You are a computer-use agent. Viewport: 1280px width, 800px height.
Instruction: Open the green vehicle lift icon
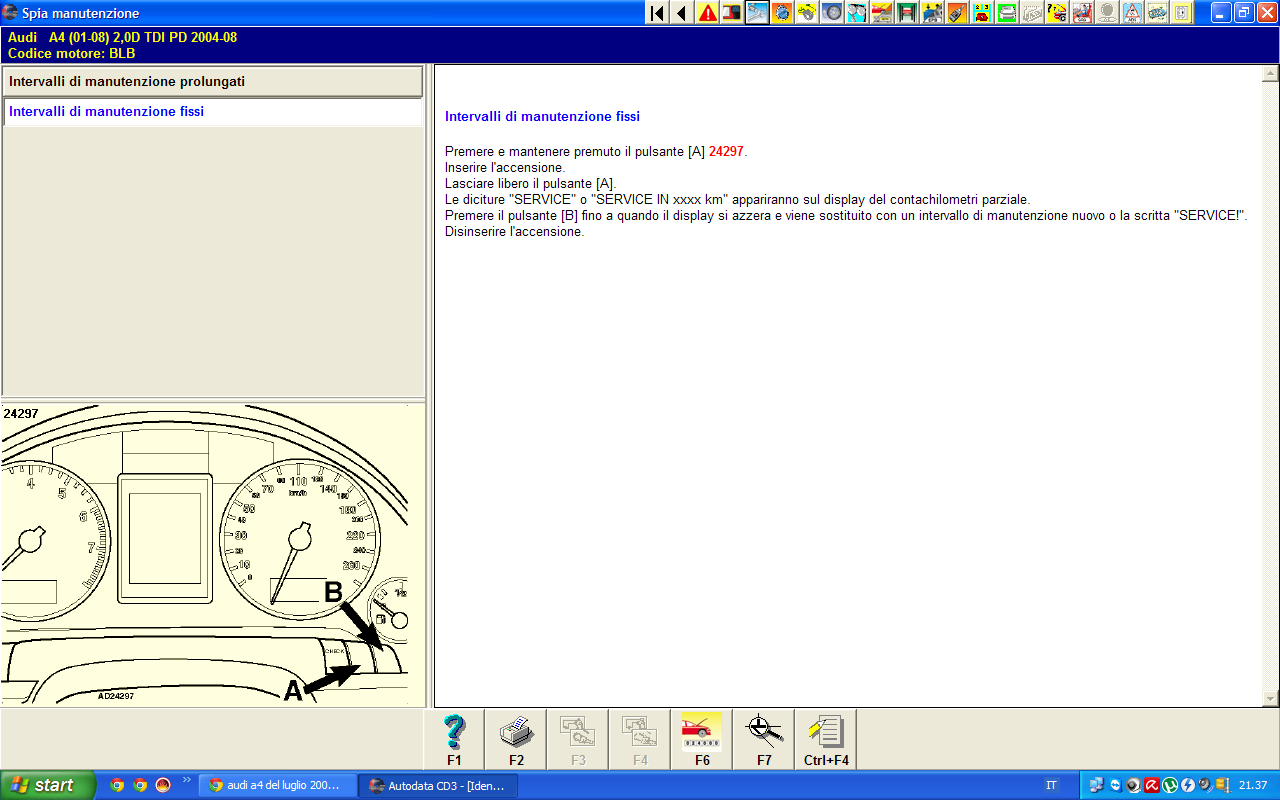907,13
